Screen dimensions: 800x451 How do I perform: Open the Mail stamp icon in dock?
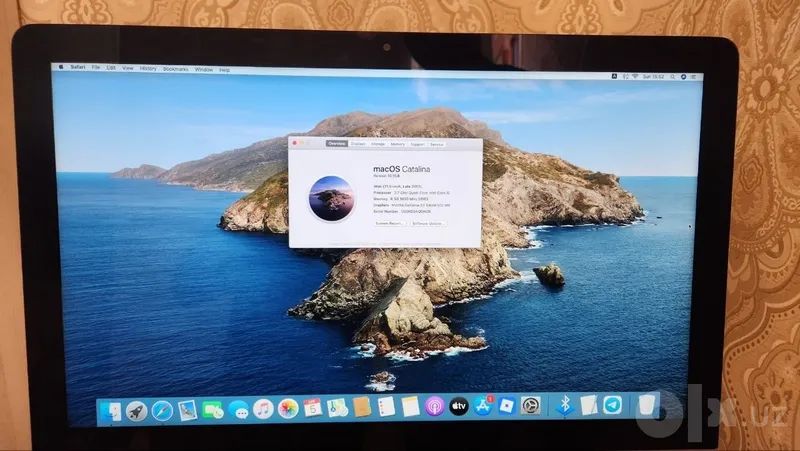[x=187, y=410]
